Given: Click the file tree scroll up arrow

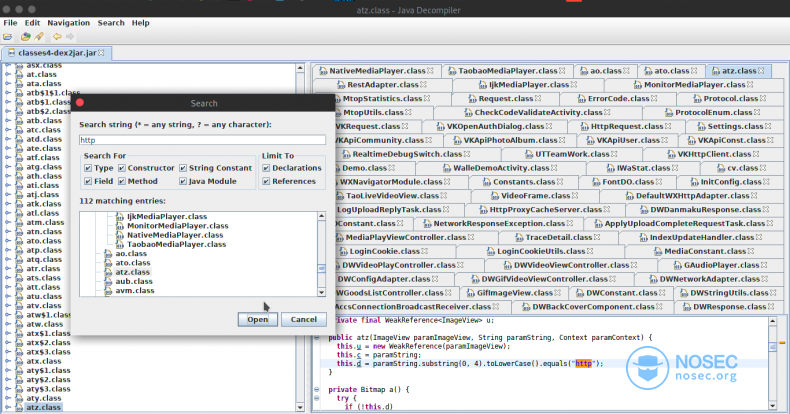Looking at the screenshot, I should pyautogui.click(x=300, y=68).
